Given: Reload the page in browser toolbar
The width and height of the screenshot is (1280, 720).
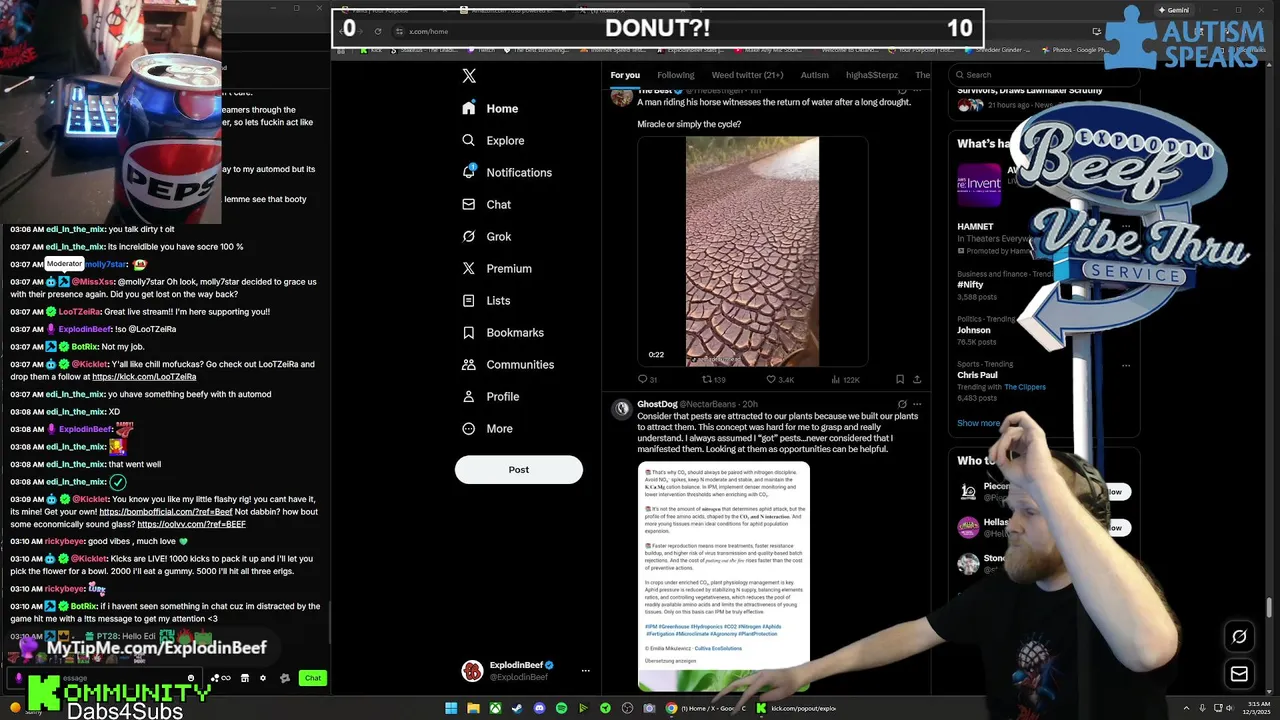Looking at the screenshot, I should [378, 31].
